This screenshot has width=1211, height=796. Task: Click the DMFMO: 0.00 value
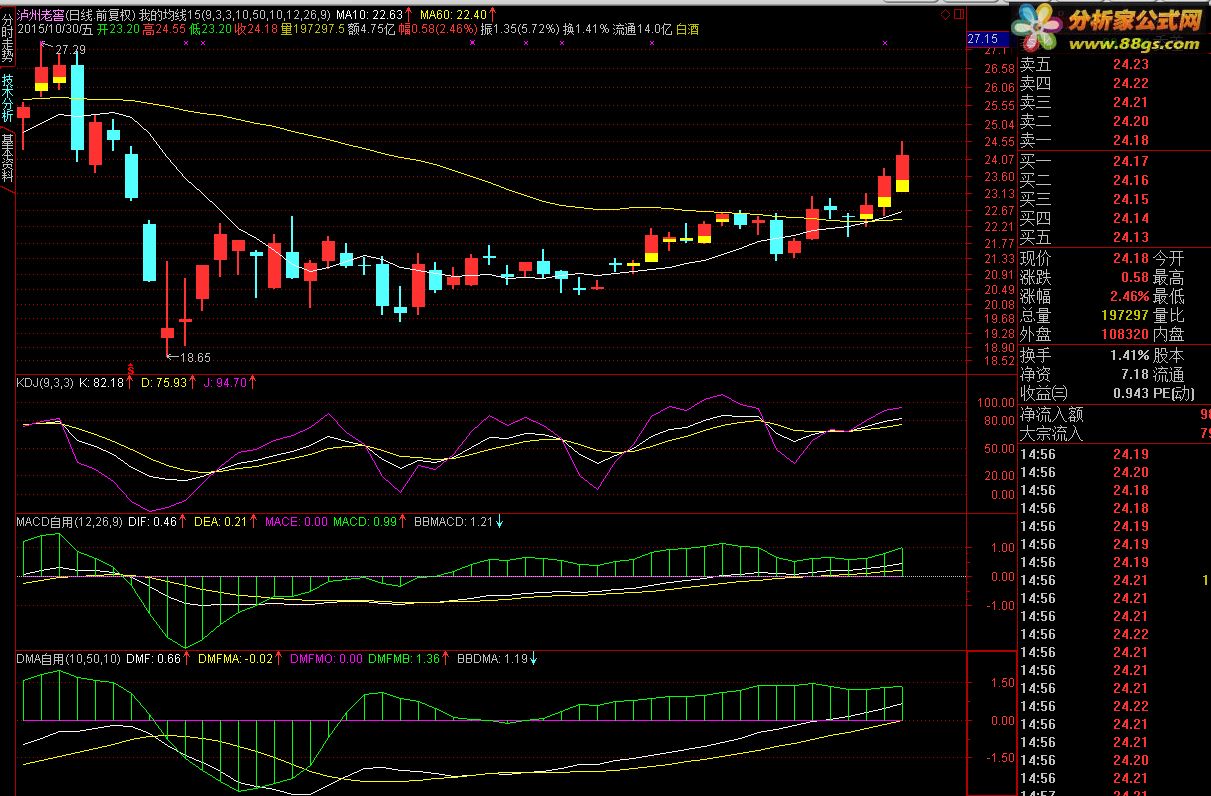click(325, 659)
